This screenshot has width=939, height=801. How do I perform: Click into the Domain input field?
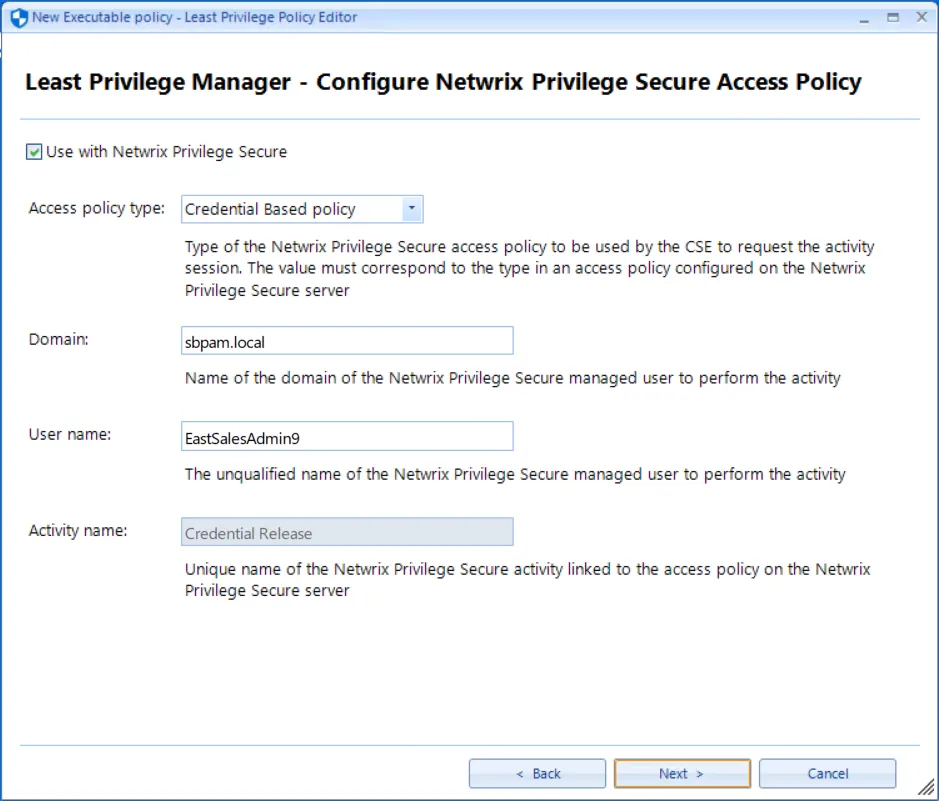click(x=347, y=341)
